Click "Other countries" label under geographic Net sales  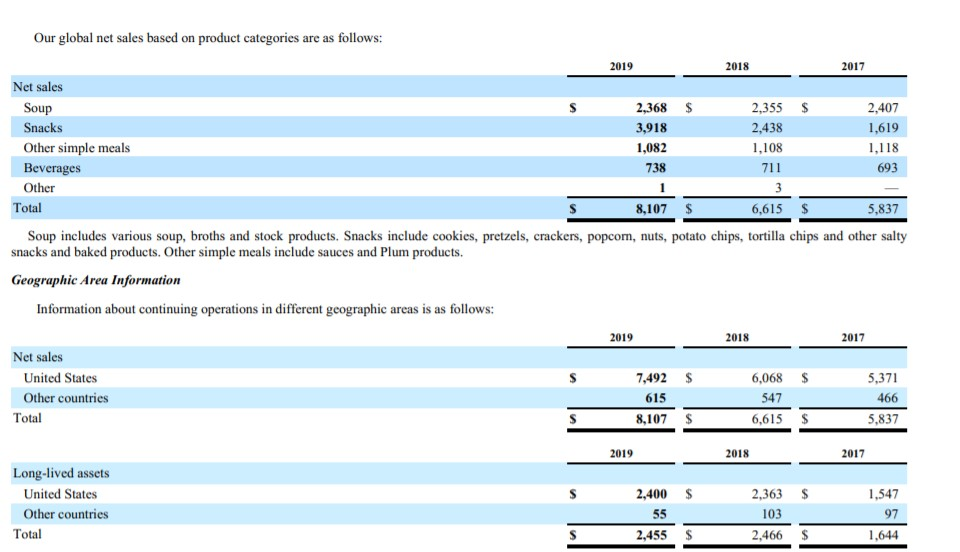[66, 398]
